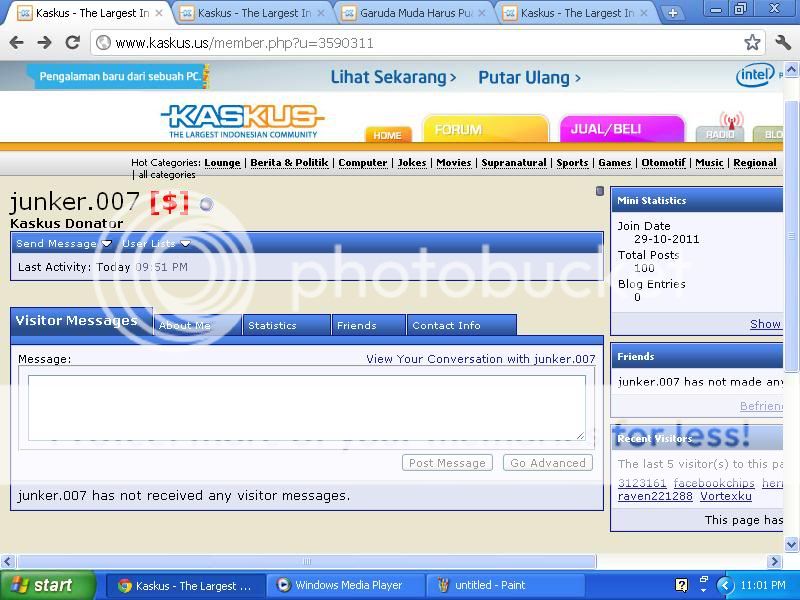The width and height of the screenshot is (800, 600).
Task: Open the Contact Info tab
Action: coord(462,325)
